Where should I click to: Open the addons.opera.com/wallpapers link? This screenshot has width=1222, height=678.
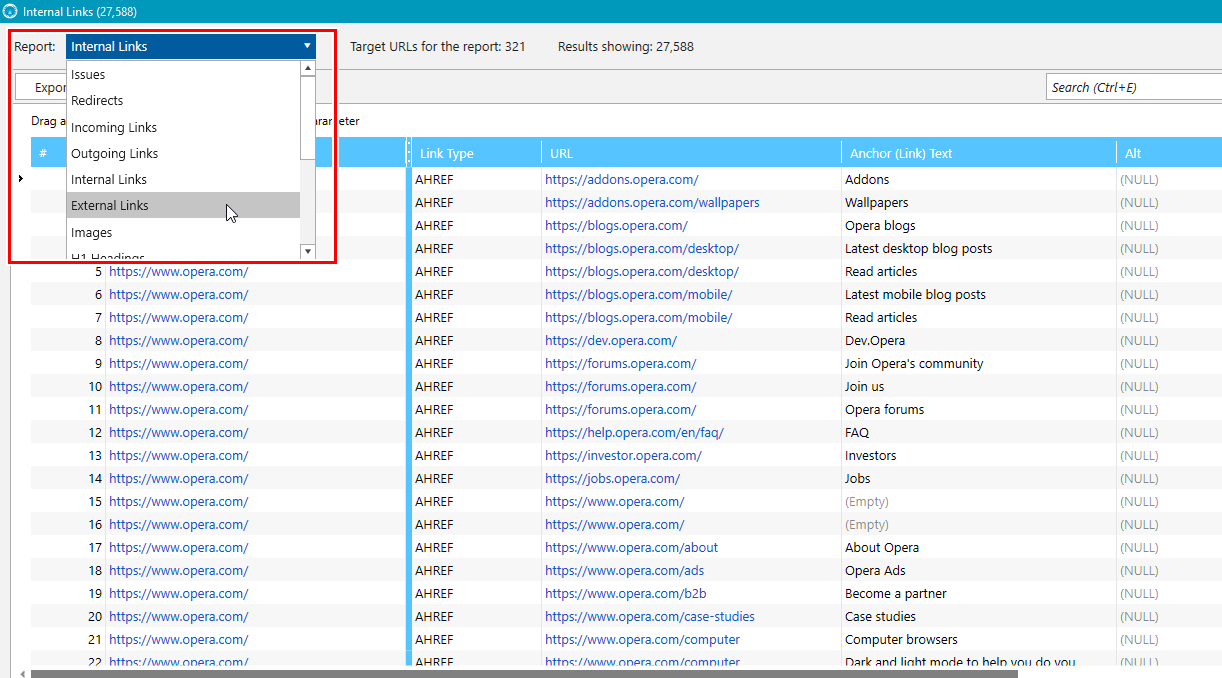pos(652,202)
